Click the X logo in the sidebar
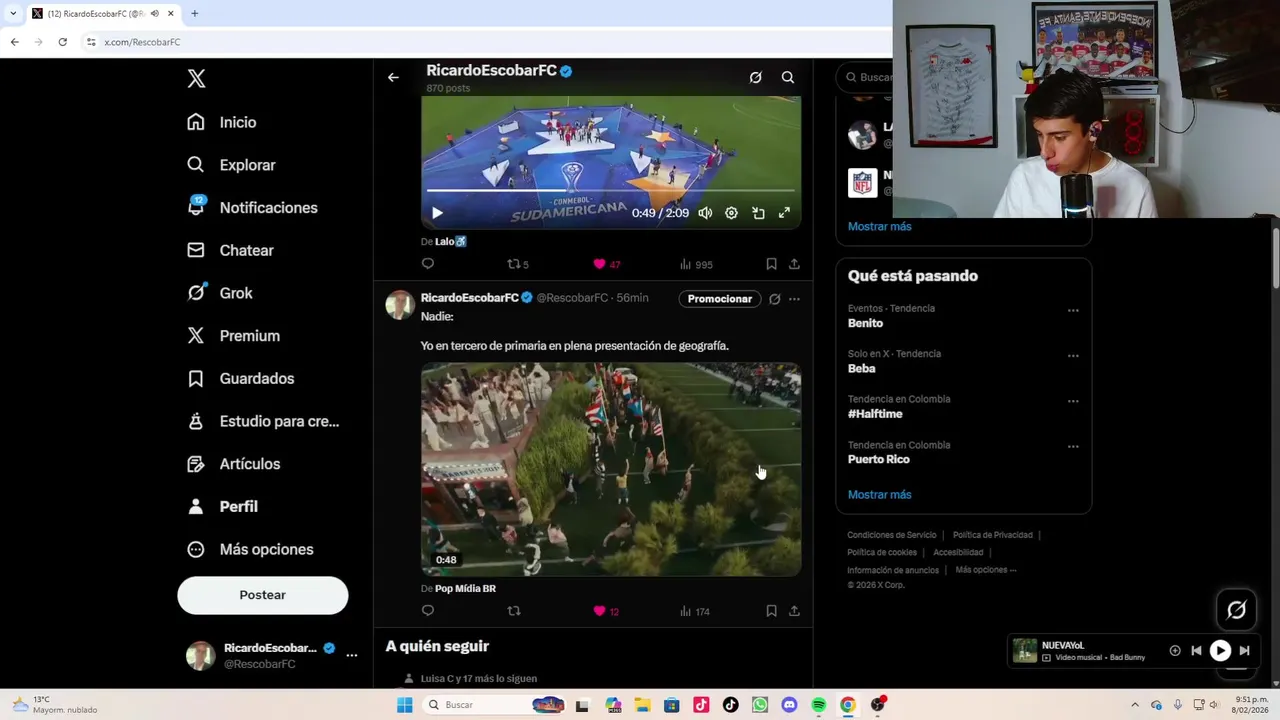 (x=197, y=79)
